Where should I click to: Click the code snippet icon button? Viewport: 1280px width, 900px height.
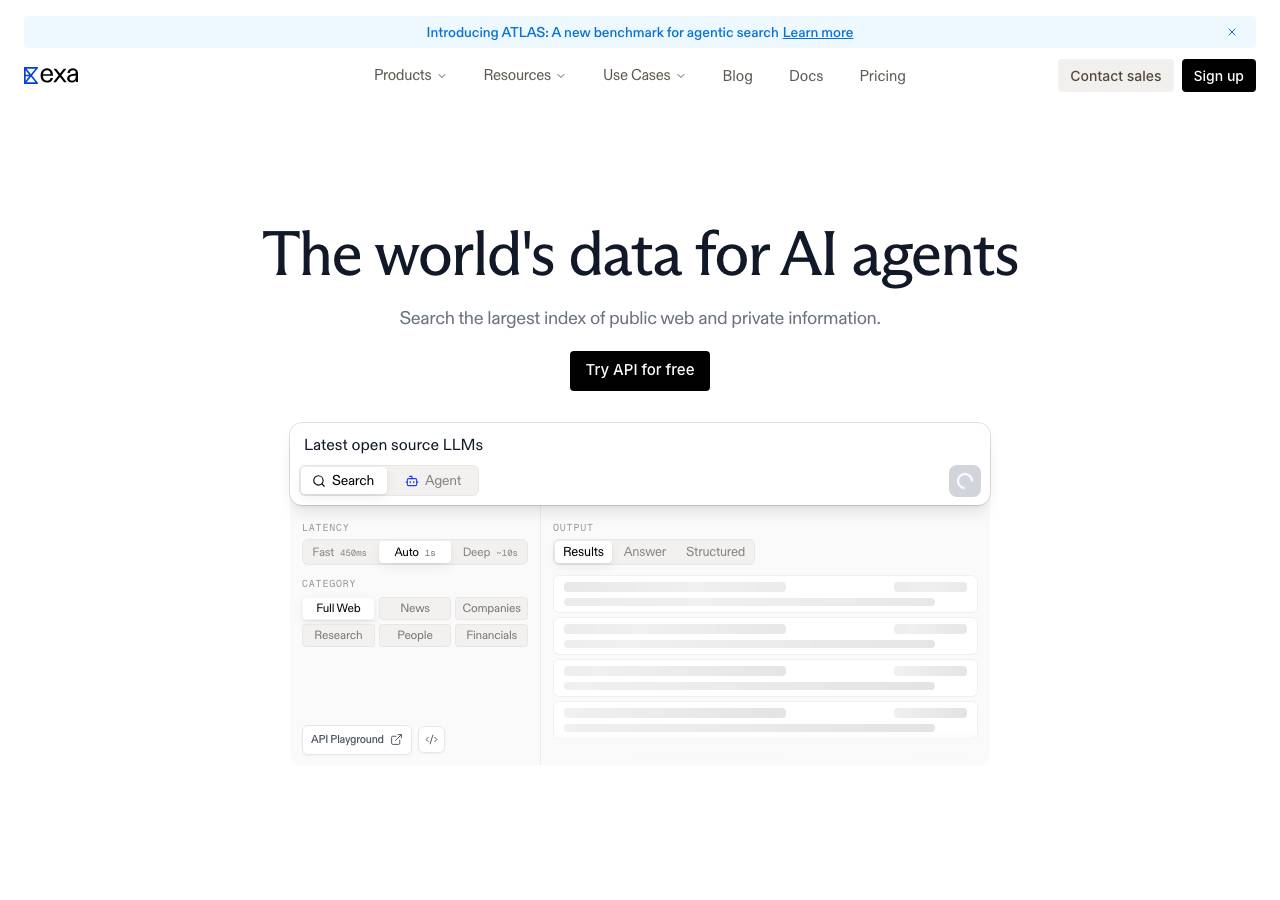click(x=431, y=740)
